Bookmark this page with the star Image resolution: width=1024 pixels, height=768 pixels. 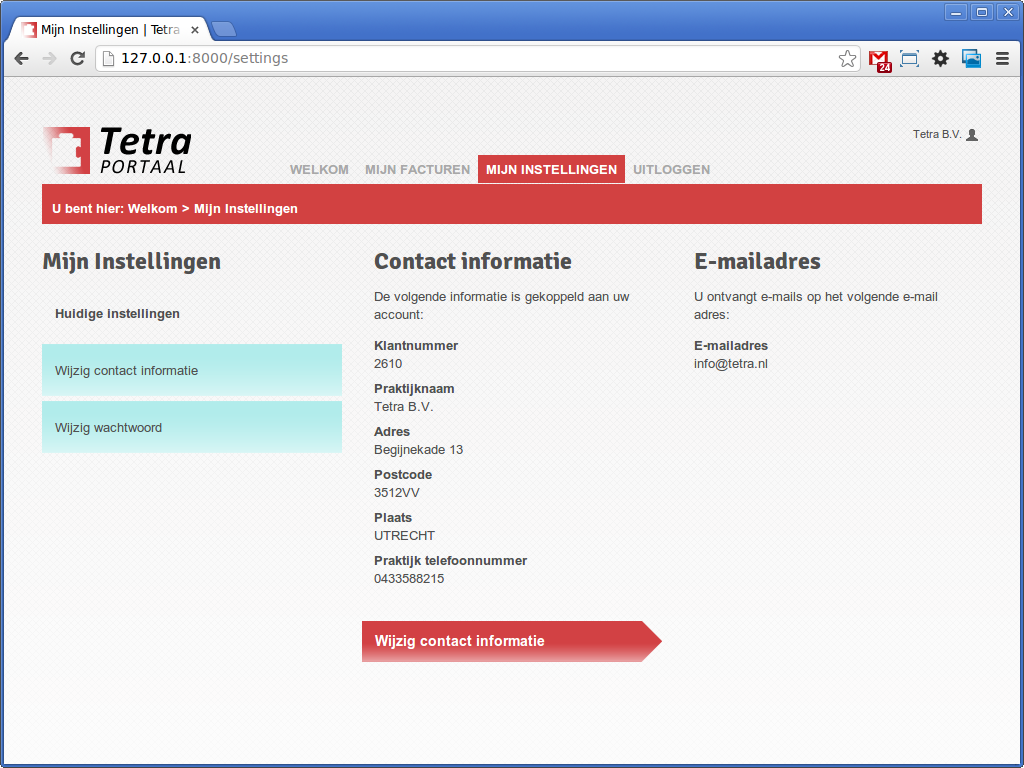tap(847, 59)
